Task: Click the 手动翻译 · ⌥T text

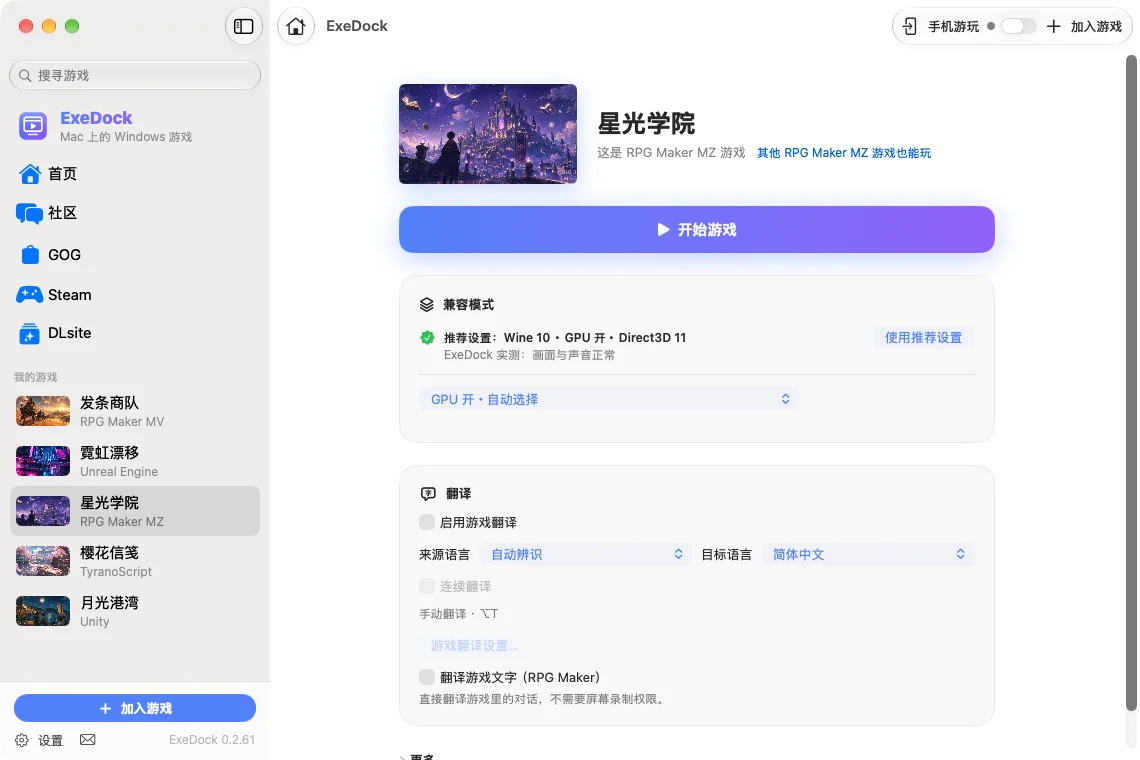Action: tap(459, 614)
